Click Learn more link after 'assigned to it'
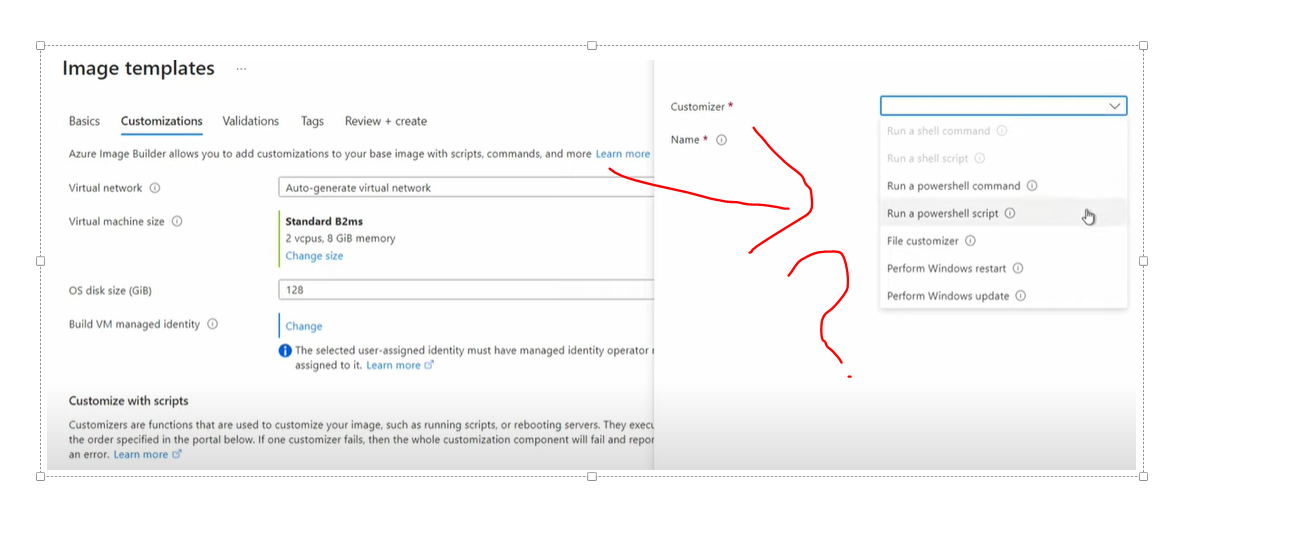Image resolution: width=1315 pixels, height=542 pixels. (x=400, y=365)
